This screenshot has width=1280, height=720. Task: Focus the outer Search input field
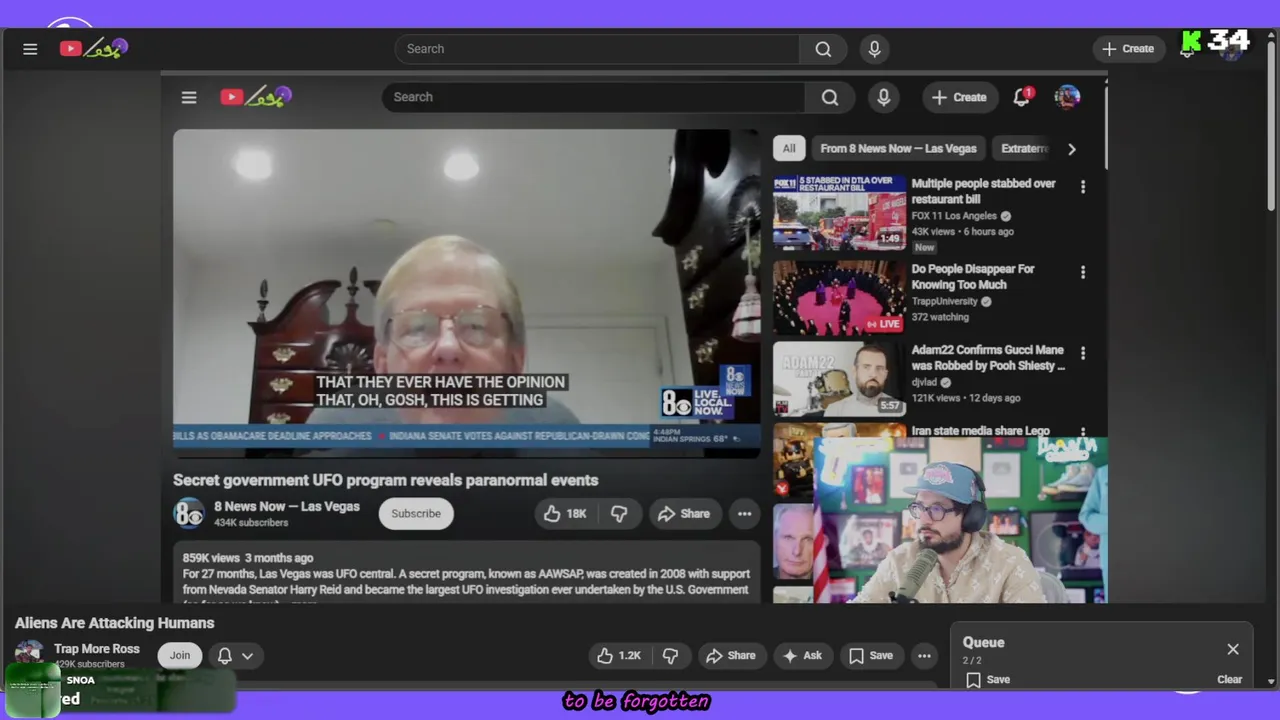point(597,49)
